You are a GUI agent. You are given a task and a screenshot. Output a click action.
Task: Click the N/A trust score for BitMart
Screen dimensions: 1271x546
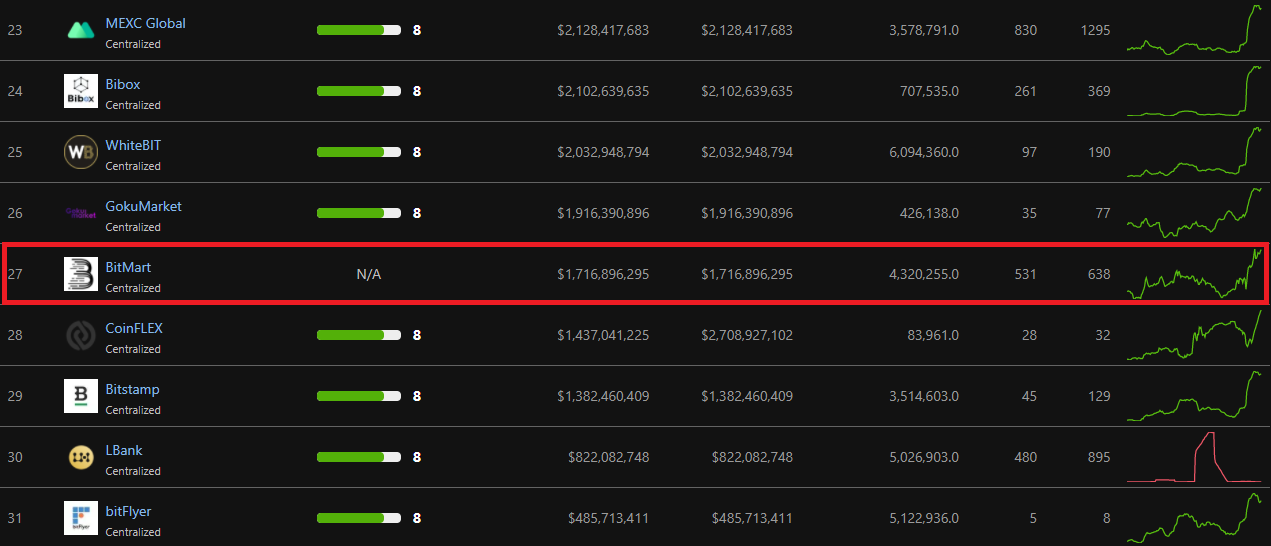tap(369, 274)
